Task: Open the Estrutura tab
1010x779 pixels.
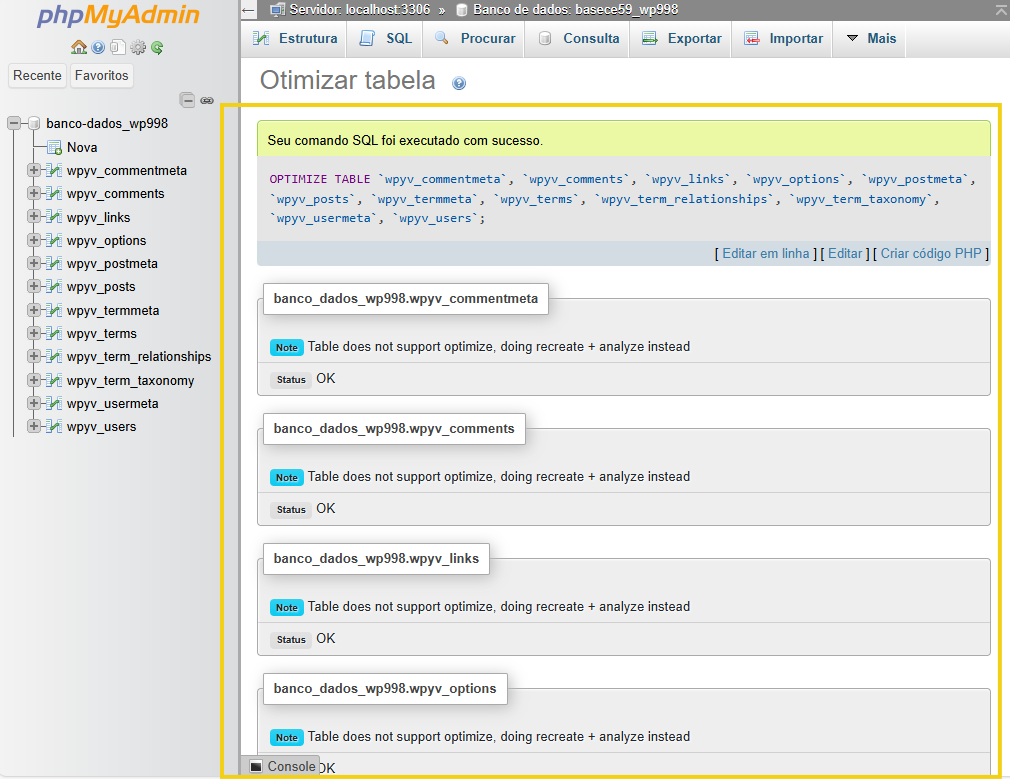Action: click(294, 37)
